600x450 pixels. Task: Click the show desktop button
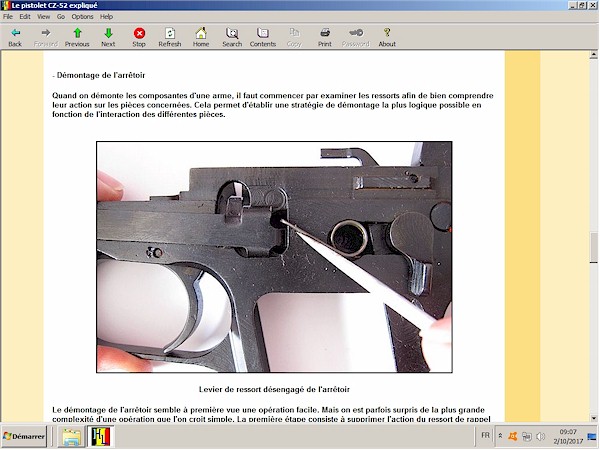tap(592, 437)
